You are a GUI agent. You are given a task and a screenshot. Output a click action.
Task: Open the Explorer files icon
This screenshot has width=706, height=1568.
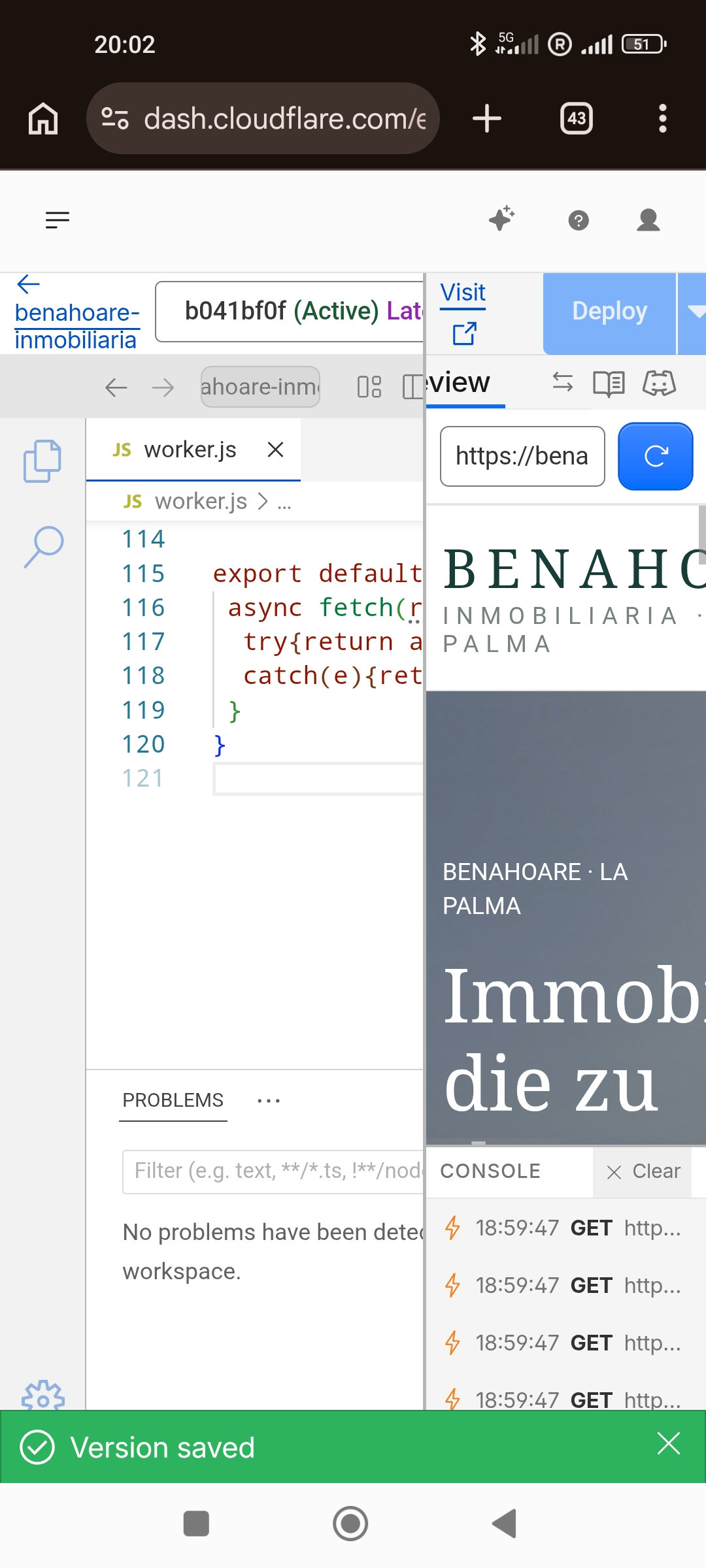(42, 461)
